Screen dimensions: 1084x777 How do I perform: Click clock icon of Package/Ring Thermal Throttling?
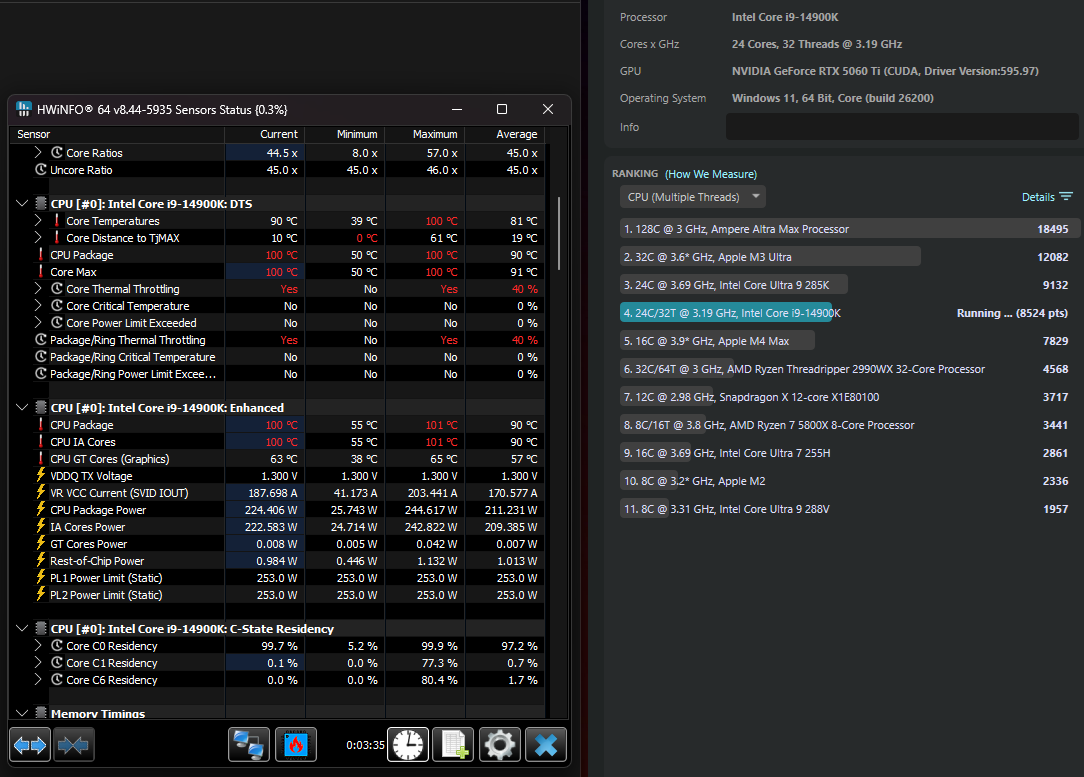coord(41,339)
